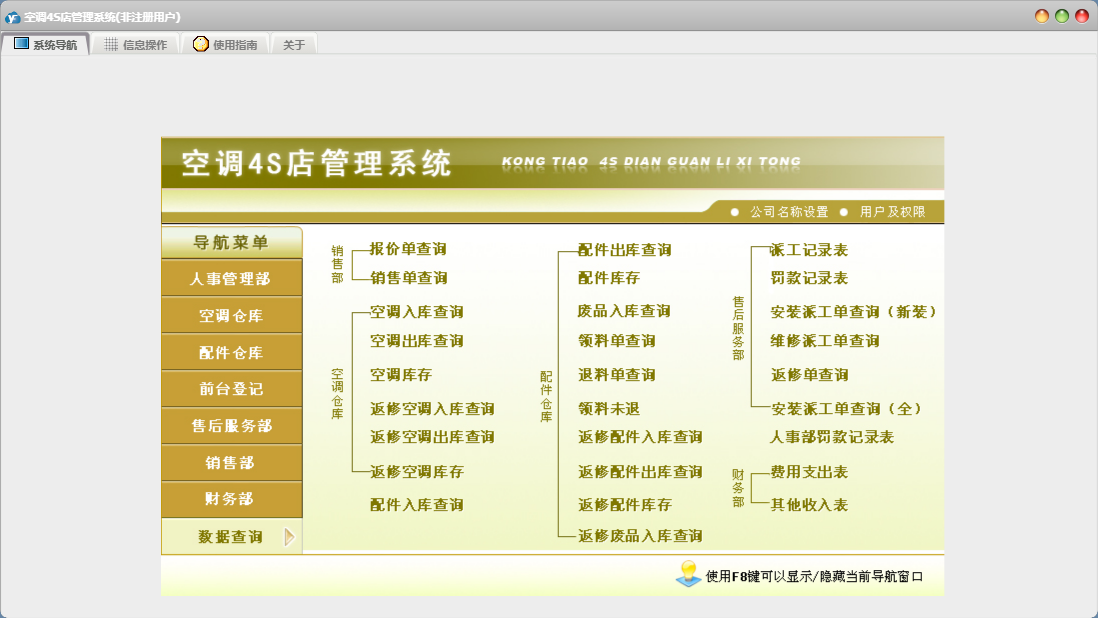The height and width of the screenshot is (618, 1098).
Task: Click the app logo icon in title bar
Action: coord(13,17)
